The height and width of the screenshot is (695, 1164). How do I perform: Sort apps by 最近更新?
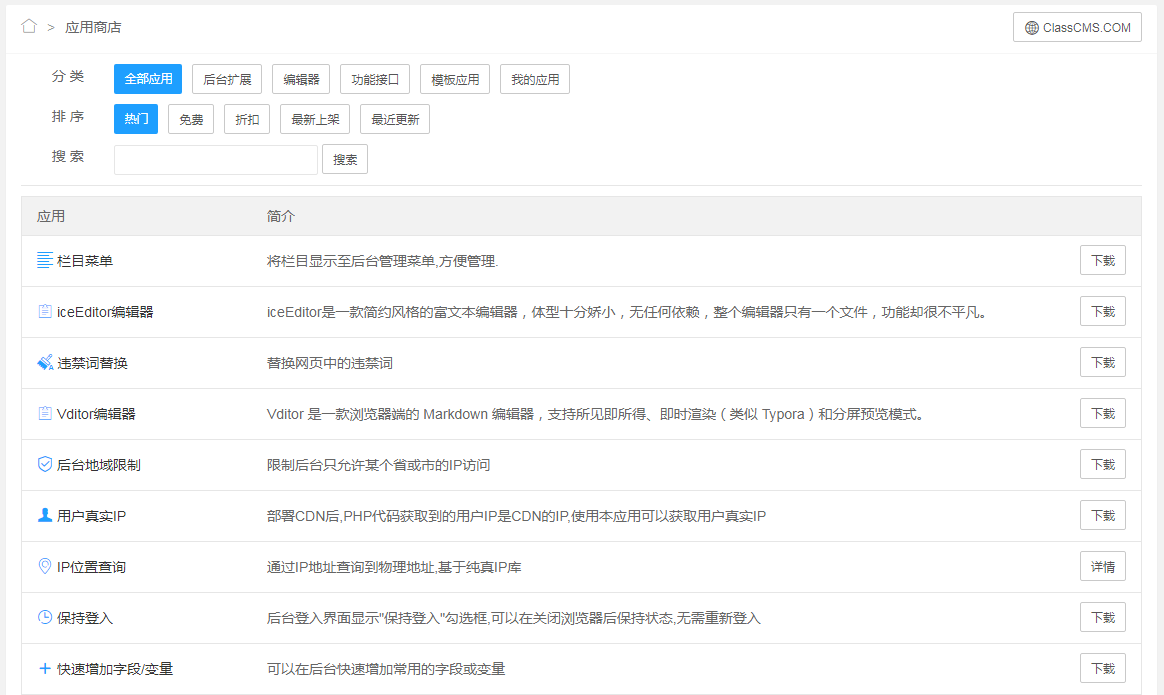click(395, 119)
